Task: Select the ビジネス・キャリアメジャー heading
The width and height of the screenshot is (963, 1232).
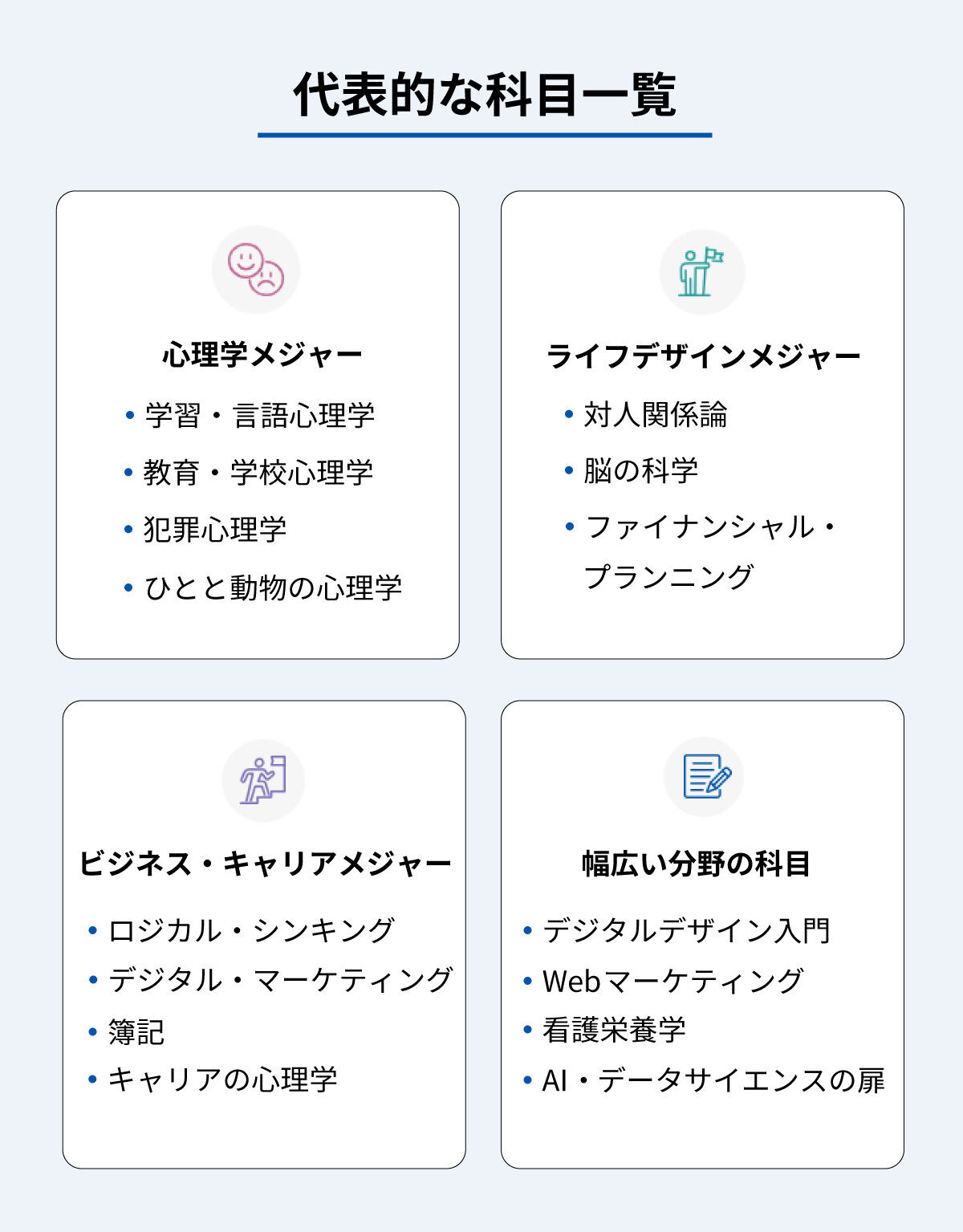Action: click(265, 864)
